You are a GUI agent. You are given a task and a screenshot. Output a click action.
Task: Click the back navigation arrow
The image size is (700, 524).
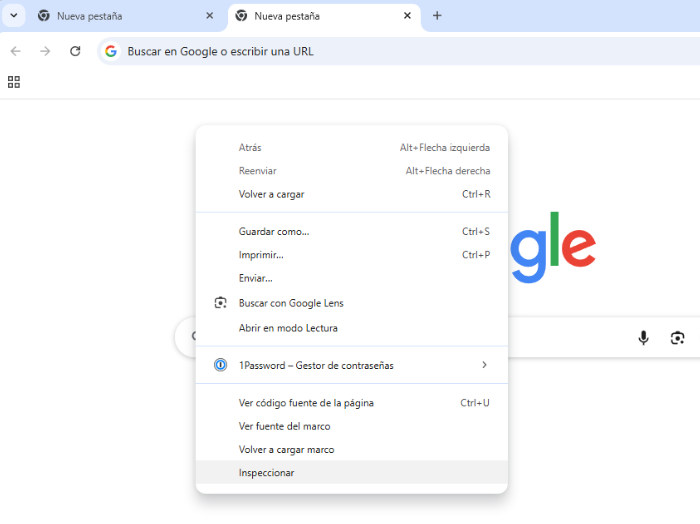pyautogui.click(x=15, y=51)
